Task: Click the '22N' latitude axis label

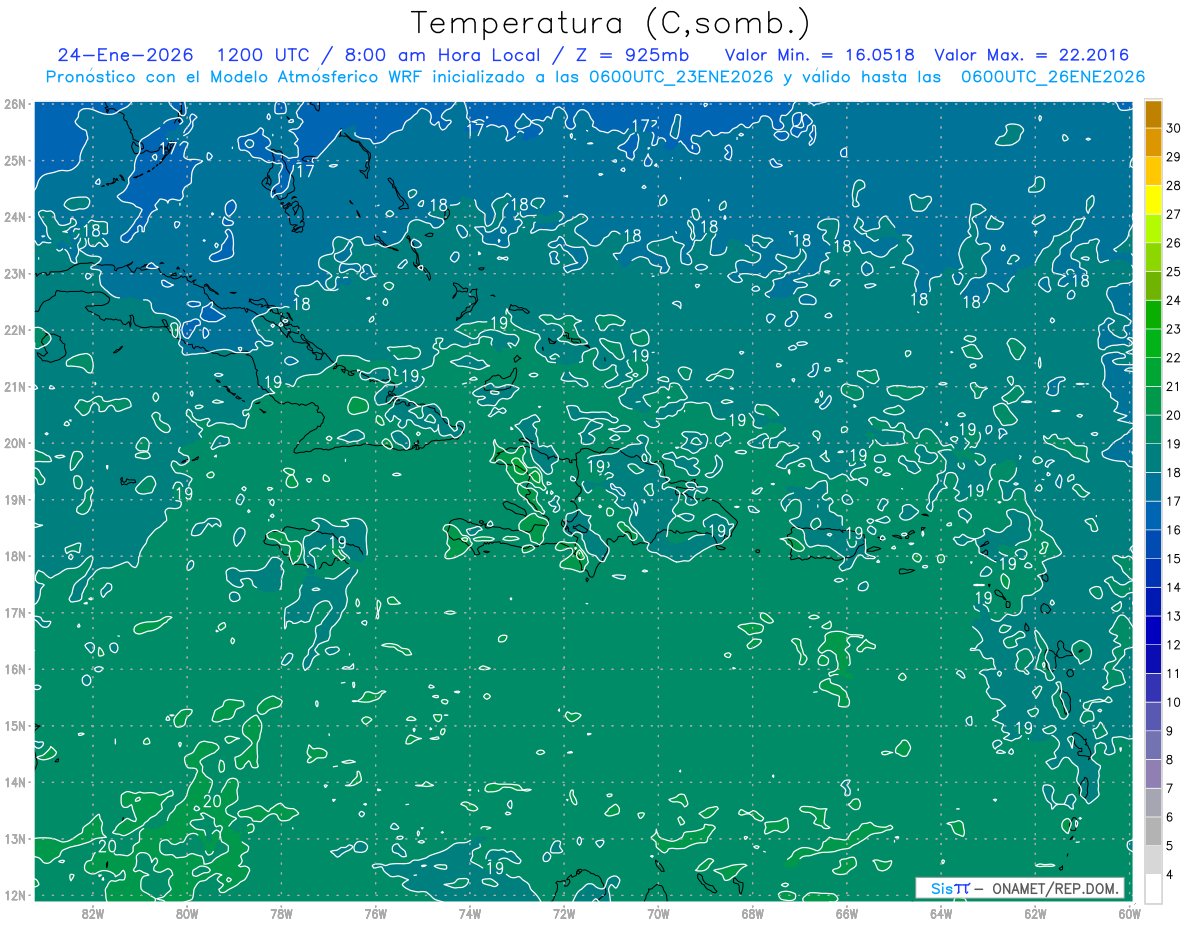Action: tap(14, 330)
